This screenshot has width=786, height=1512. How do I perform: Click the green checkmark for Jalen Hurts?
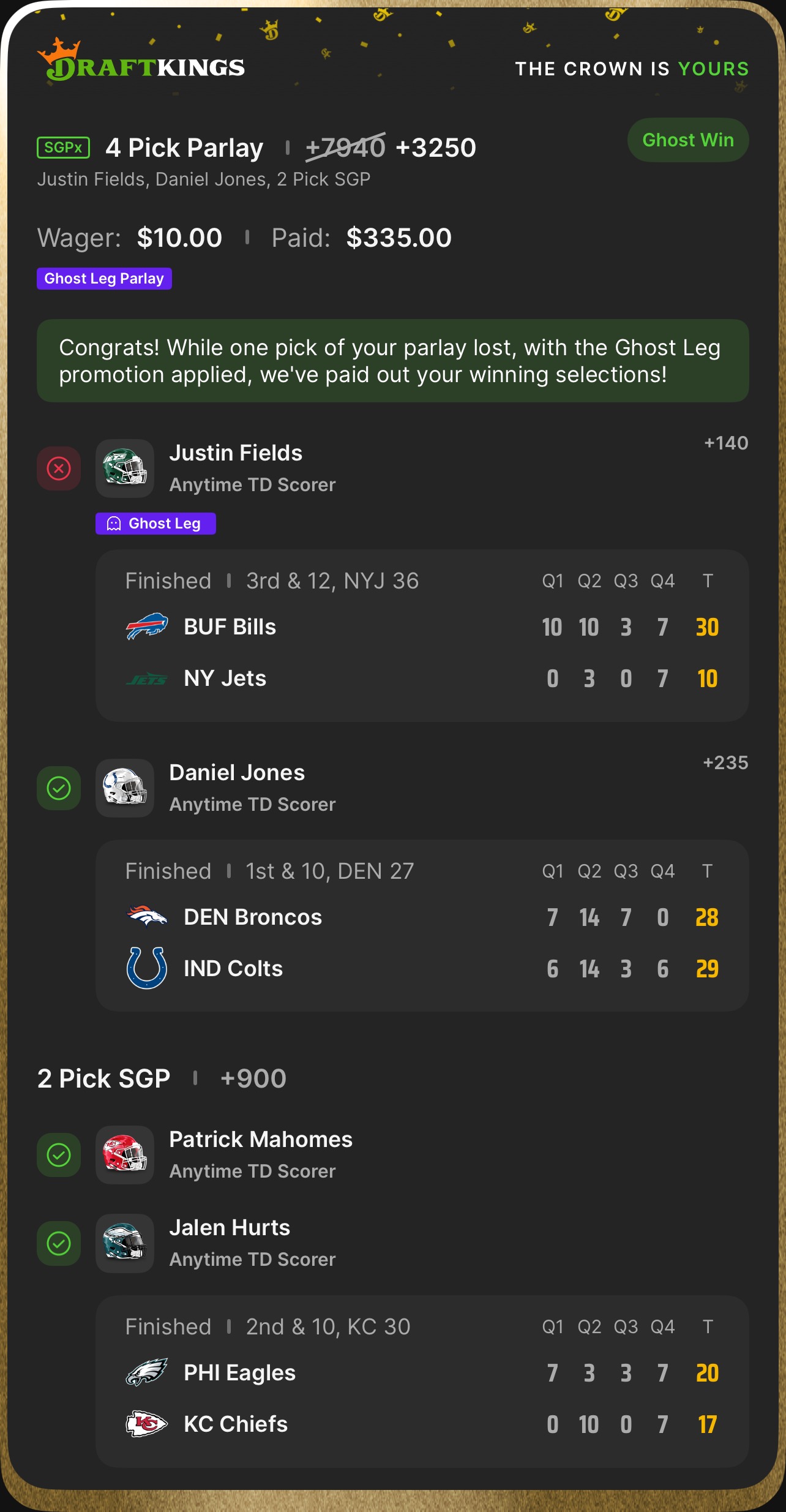click(x=59, y=1243)
